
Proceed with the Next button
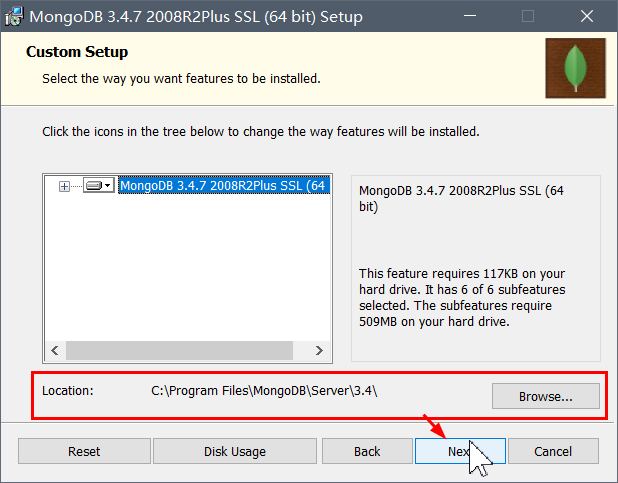coord(460,451)
